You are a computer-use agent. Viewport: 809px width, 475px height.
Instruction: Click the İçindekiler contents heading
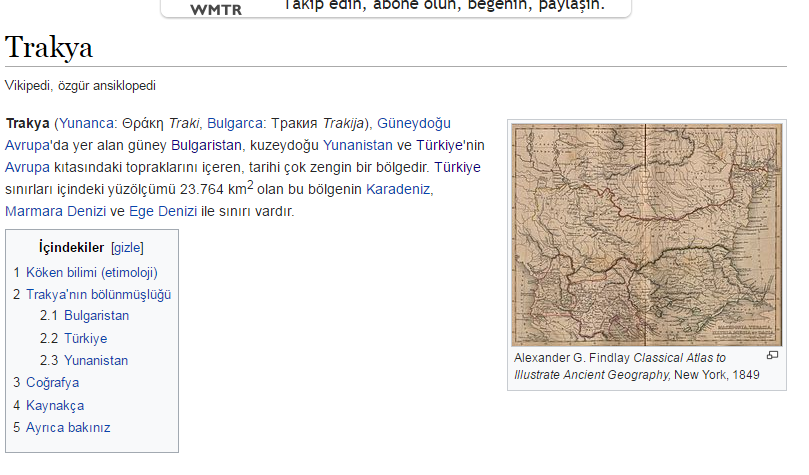click(x=72, y=248)
